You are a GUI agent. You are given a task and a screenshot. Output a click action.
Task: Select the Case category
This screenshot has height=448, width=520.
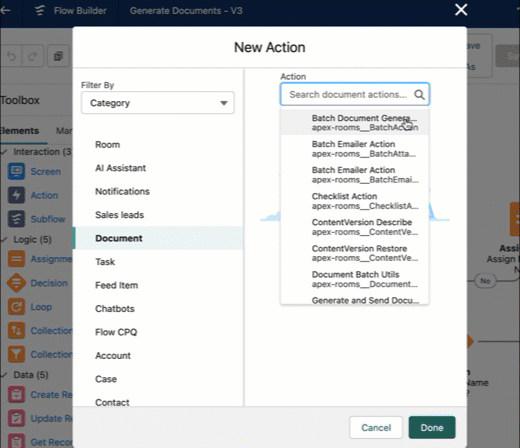tap(158, 379)
